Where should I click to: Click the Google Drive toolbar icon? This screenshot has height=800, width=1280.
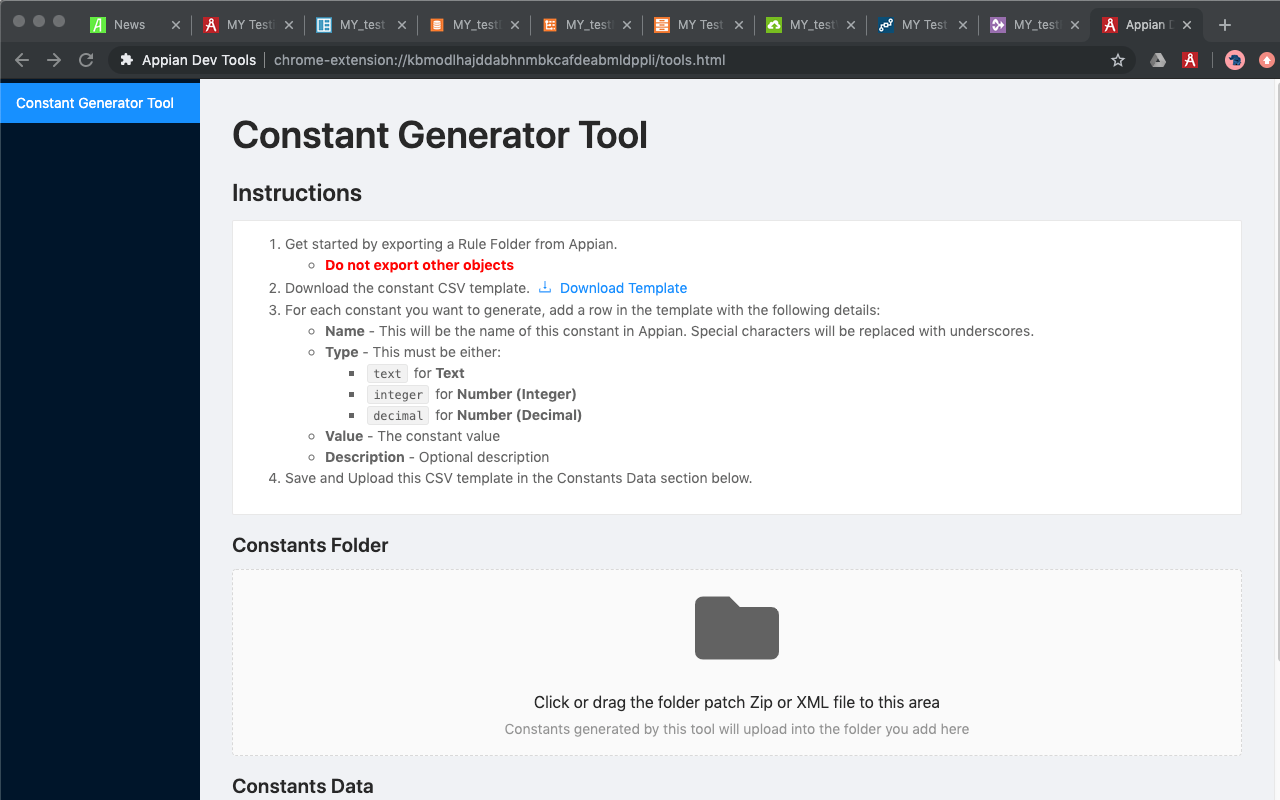[1157, 60]
